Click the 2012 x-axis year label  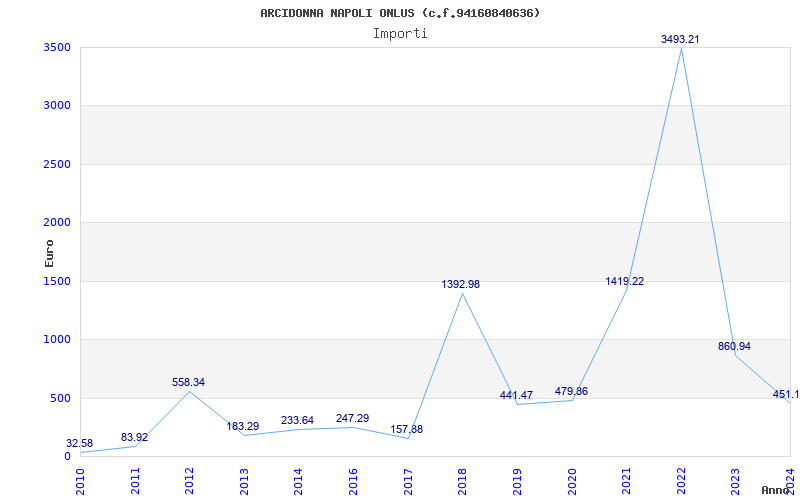click(189, 481)
